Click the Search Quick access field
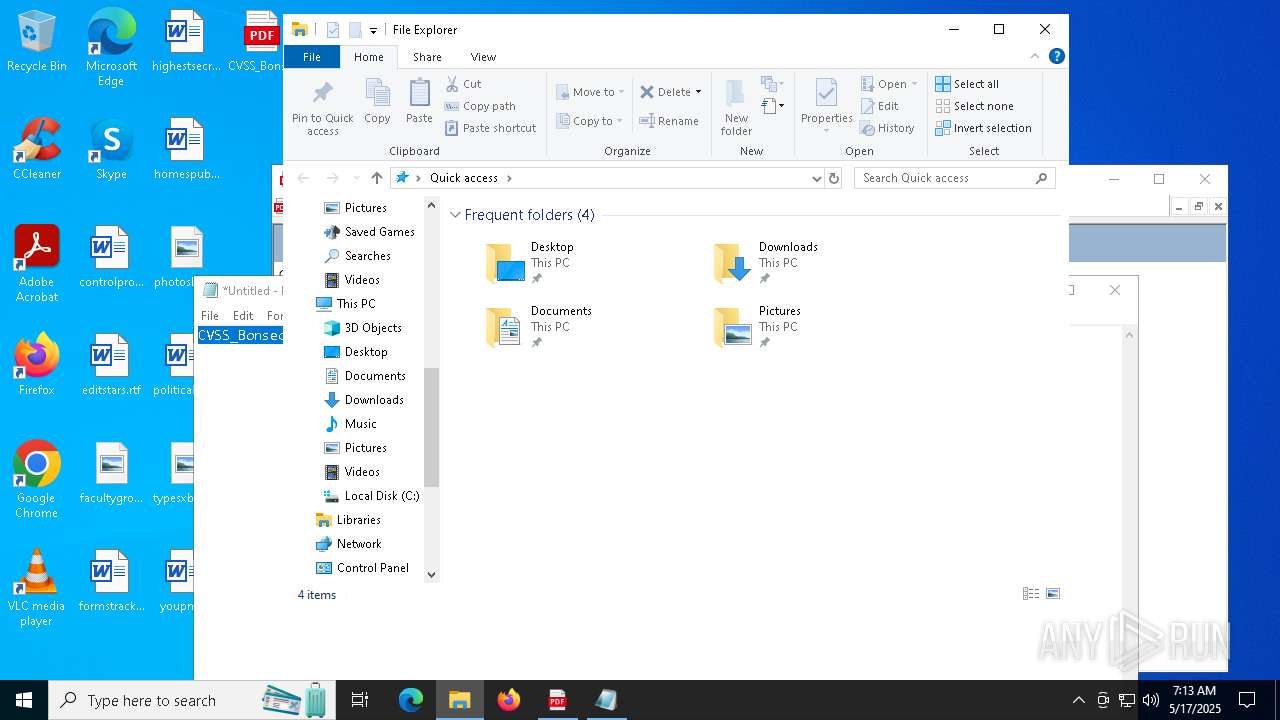This screenshot has width=1280, height=720. [955, 178]
